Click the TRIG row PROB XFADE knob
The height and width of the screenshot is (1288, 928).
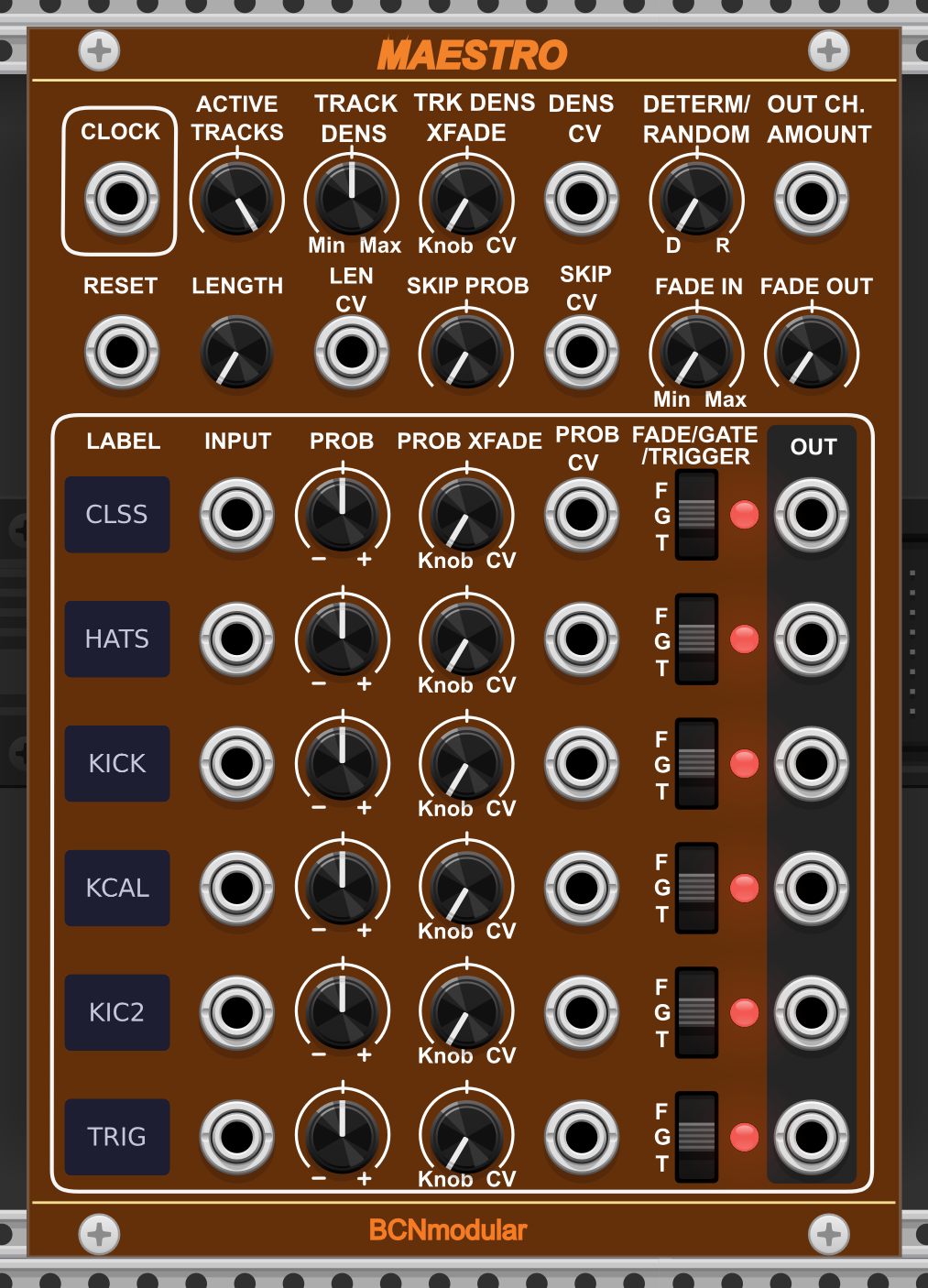tap(466, 1137)
